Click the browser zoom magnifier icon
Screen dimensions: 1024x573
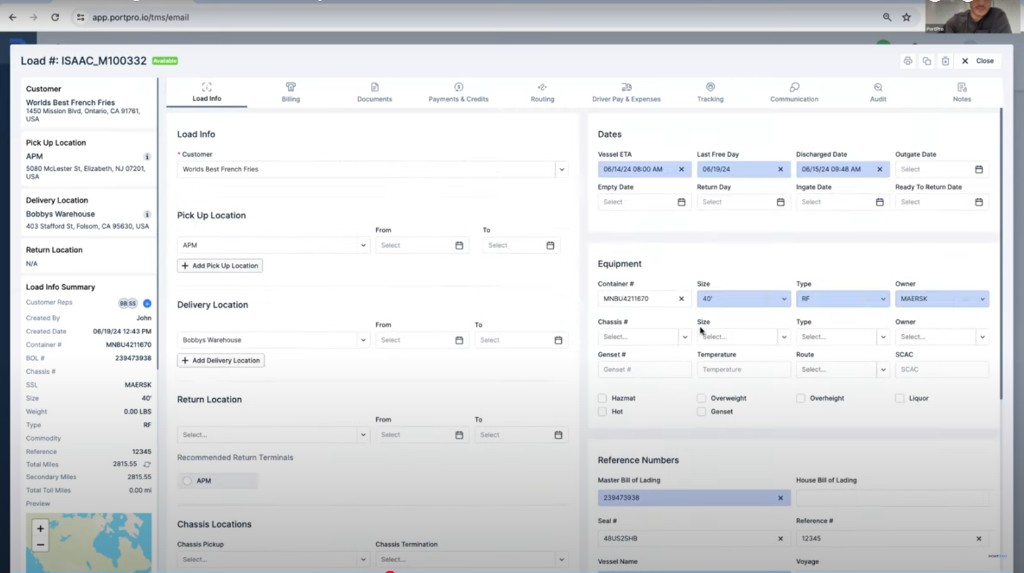pyautogui.click(x=887, y=17)
